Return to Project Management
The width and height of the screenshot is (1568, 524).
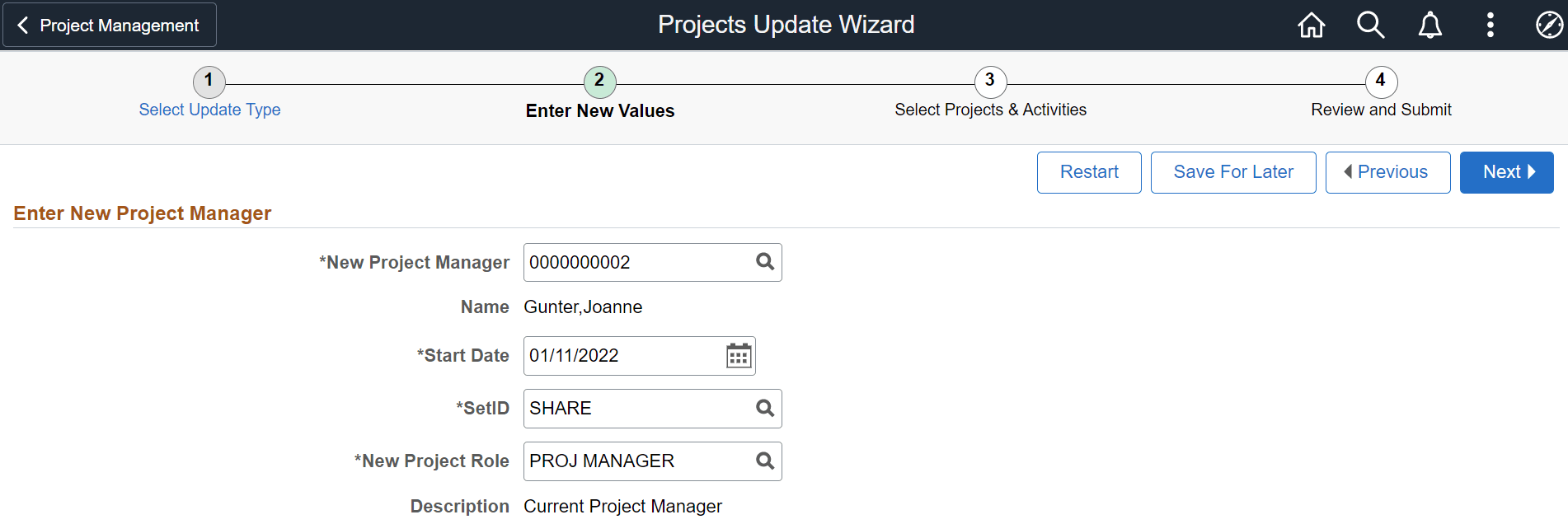(109, 25)
